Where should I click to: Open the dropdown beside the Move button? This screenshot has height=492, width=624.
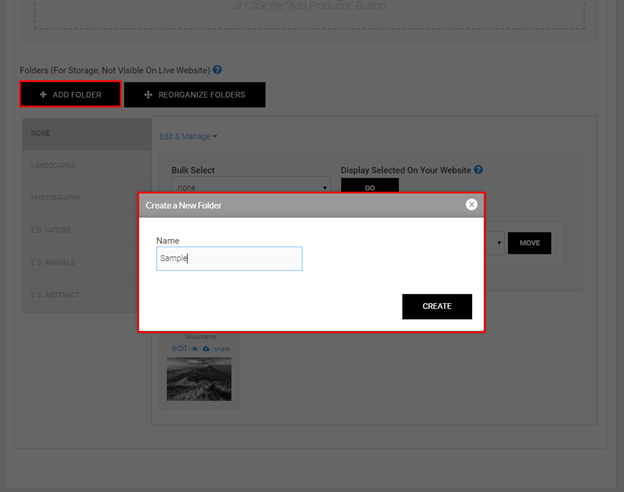click(x=498, y=243)
